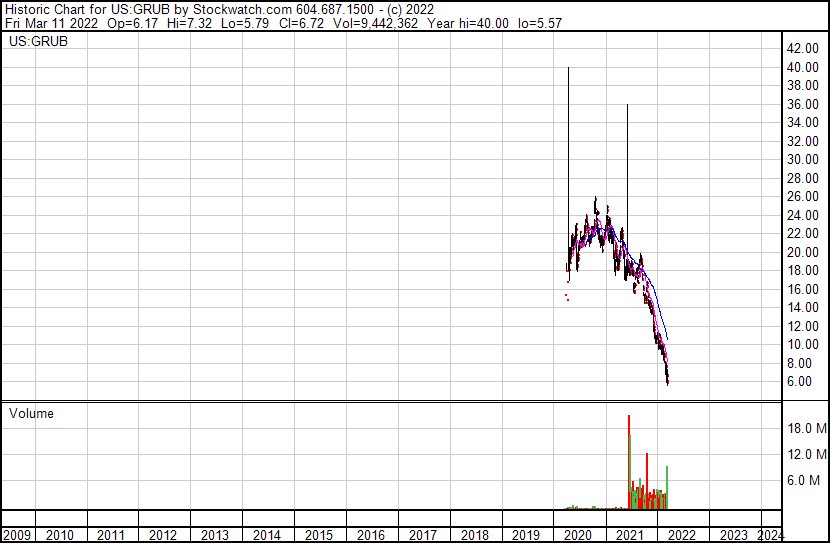Click the 20.00 price axis label
Image resolution: width=830 pixels, height=543 pixels.
point(802,252)
